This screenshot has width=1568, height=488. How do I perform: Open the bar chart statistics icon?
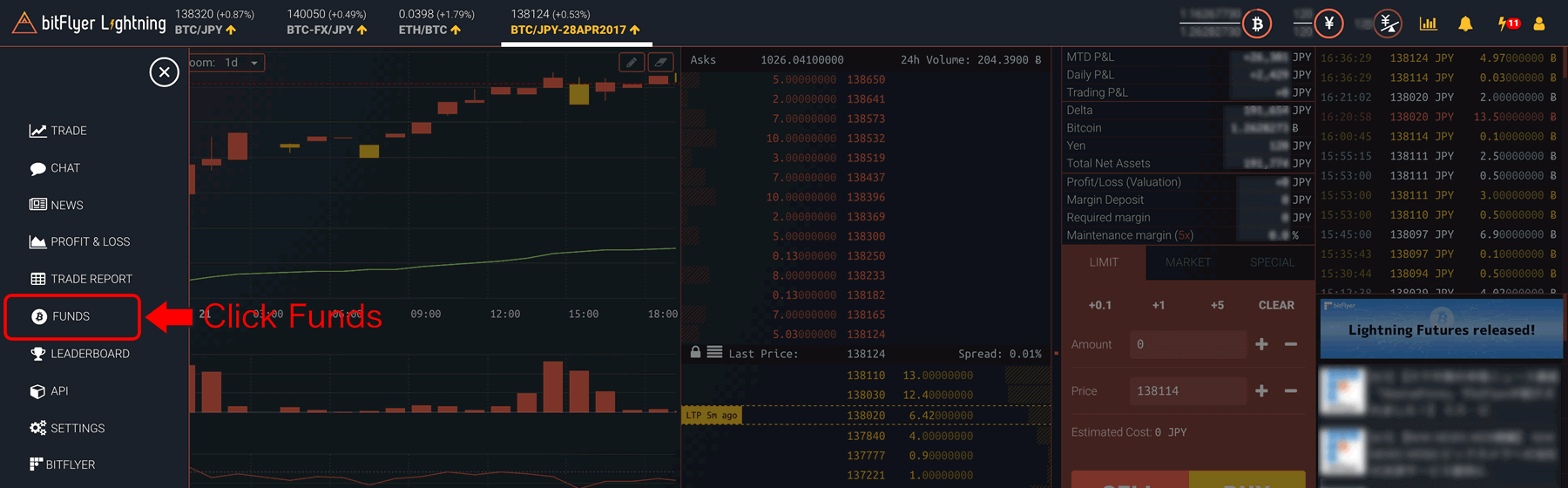[x=1428, y=24]
